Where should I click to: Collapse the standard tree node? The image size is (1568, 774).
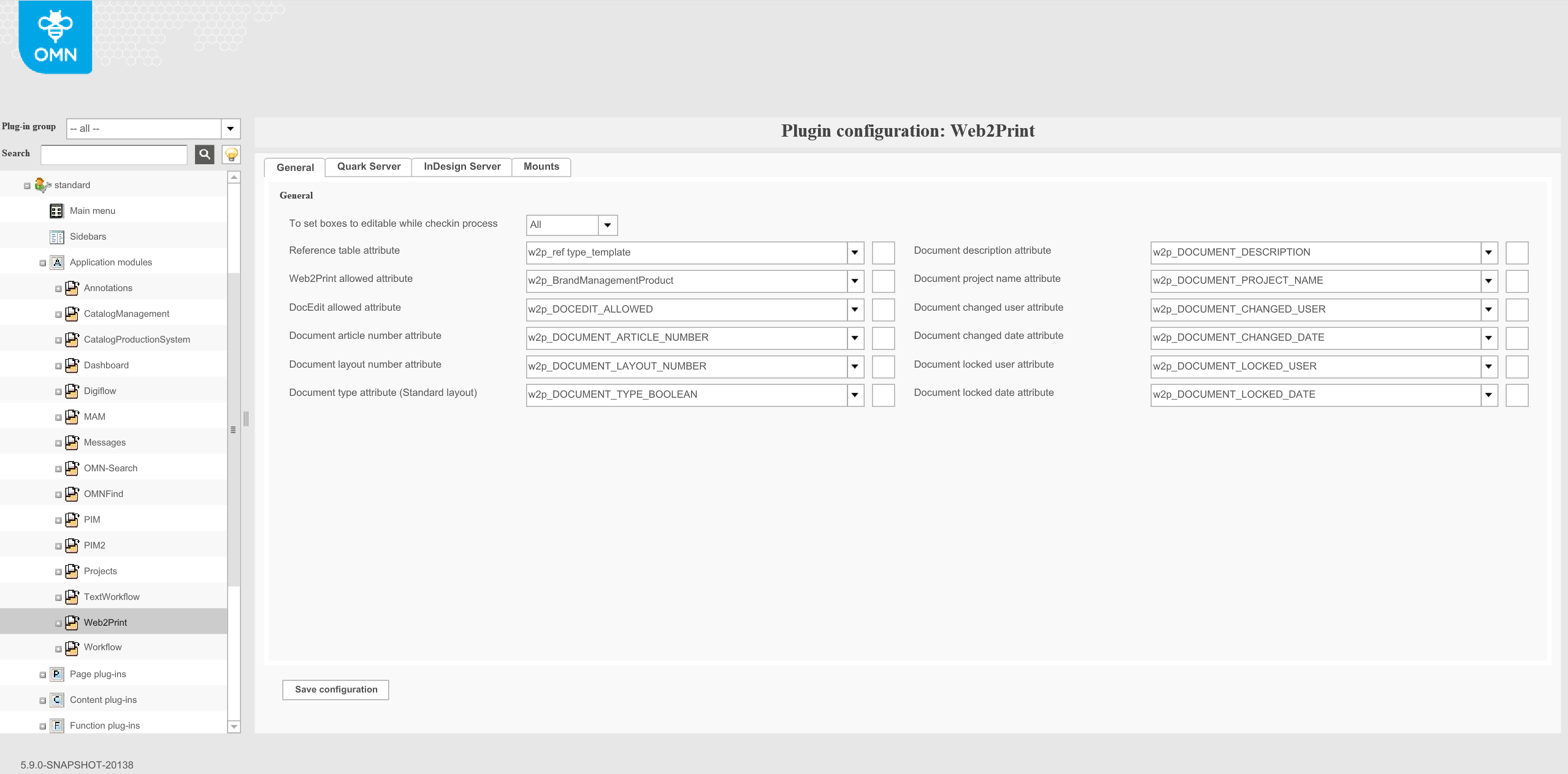click(x=26, y=184)
